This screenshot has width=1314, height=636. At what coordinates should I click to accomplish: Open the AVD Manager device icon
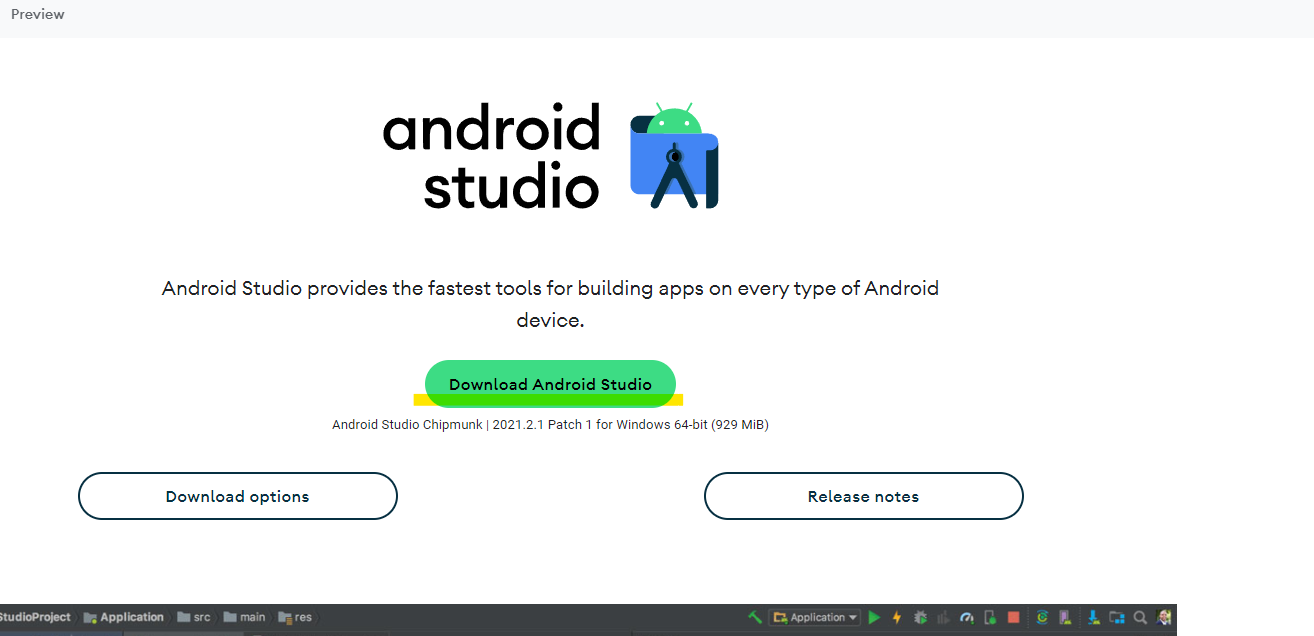click(x=1064, y=617)
